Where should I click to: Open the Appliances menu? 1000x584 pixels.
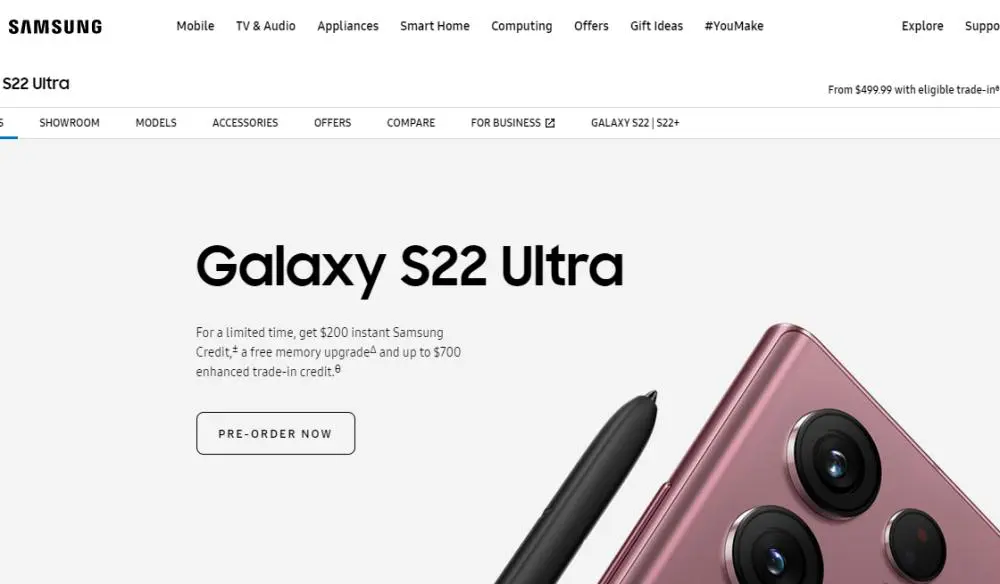[348, 26]
